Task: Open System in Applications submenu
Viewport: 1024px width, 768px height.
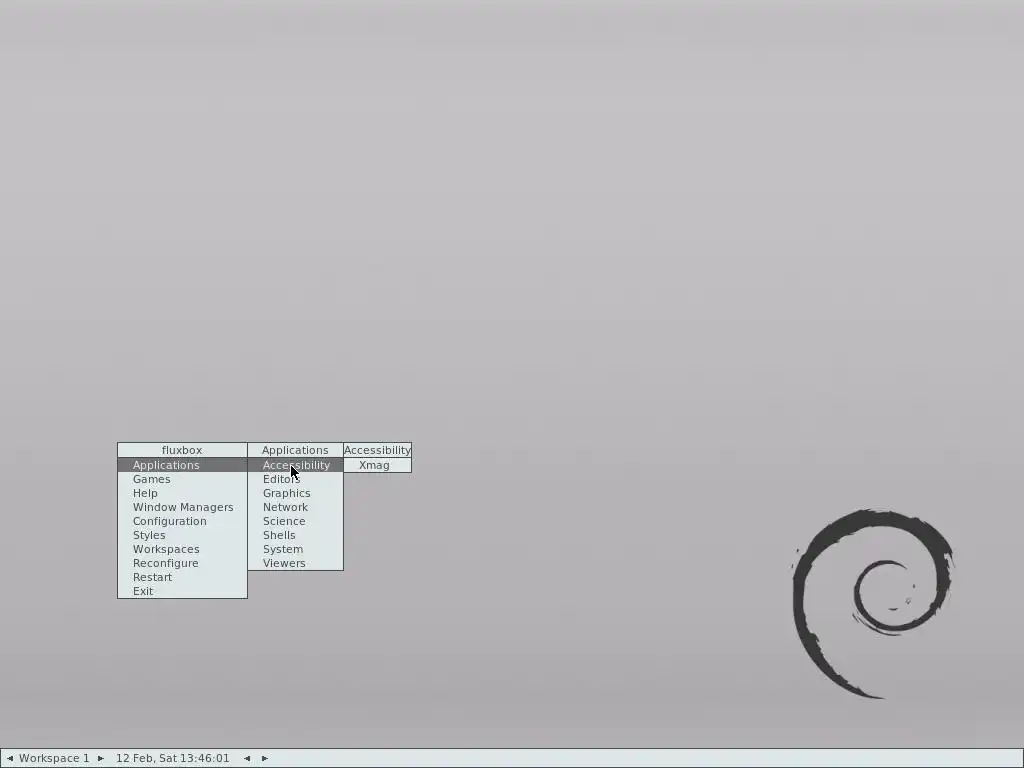Action: click(x=295, y=549)
